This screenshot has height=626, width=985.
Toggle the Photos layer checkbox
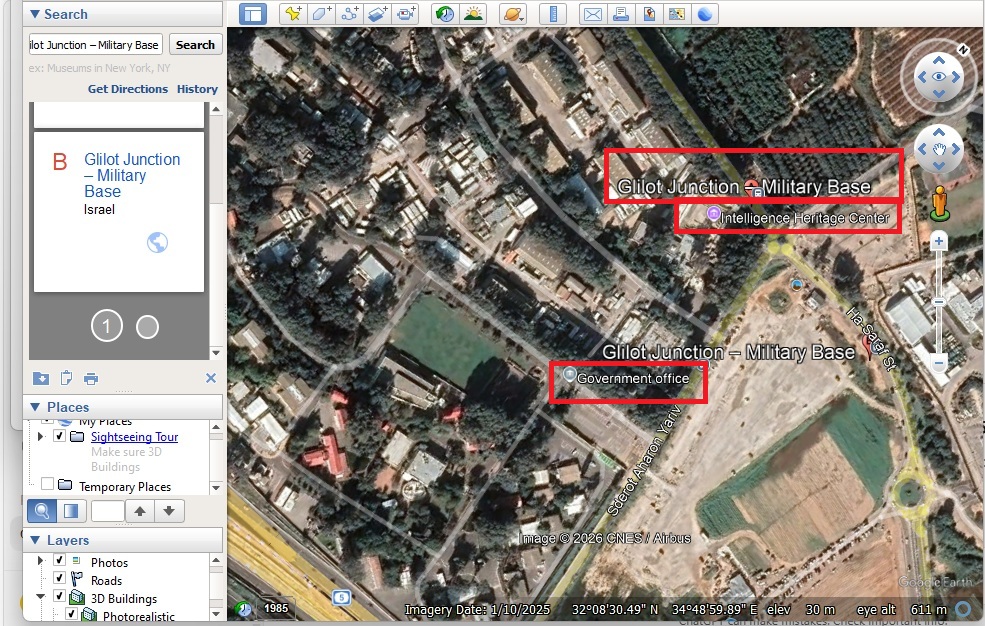(59, 562)
